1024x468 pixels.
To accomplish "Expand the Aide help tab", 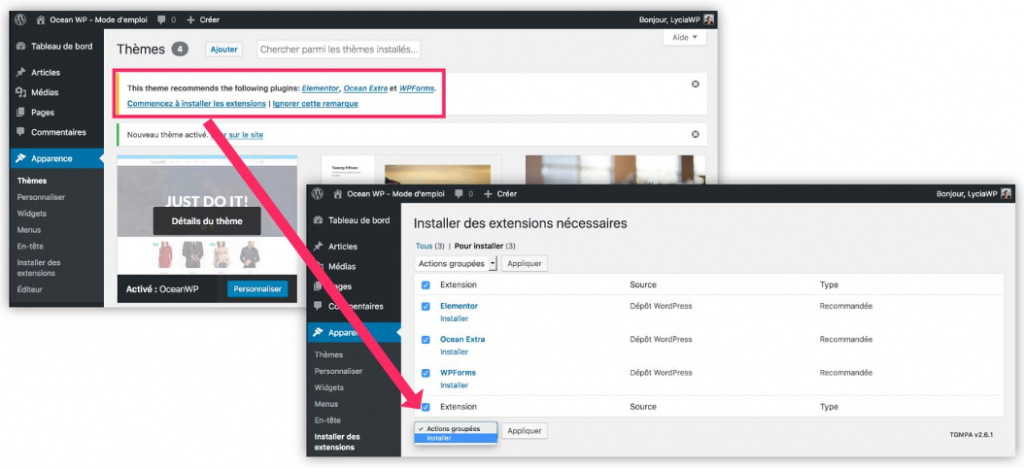I will click(685, 37).
